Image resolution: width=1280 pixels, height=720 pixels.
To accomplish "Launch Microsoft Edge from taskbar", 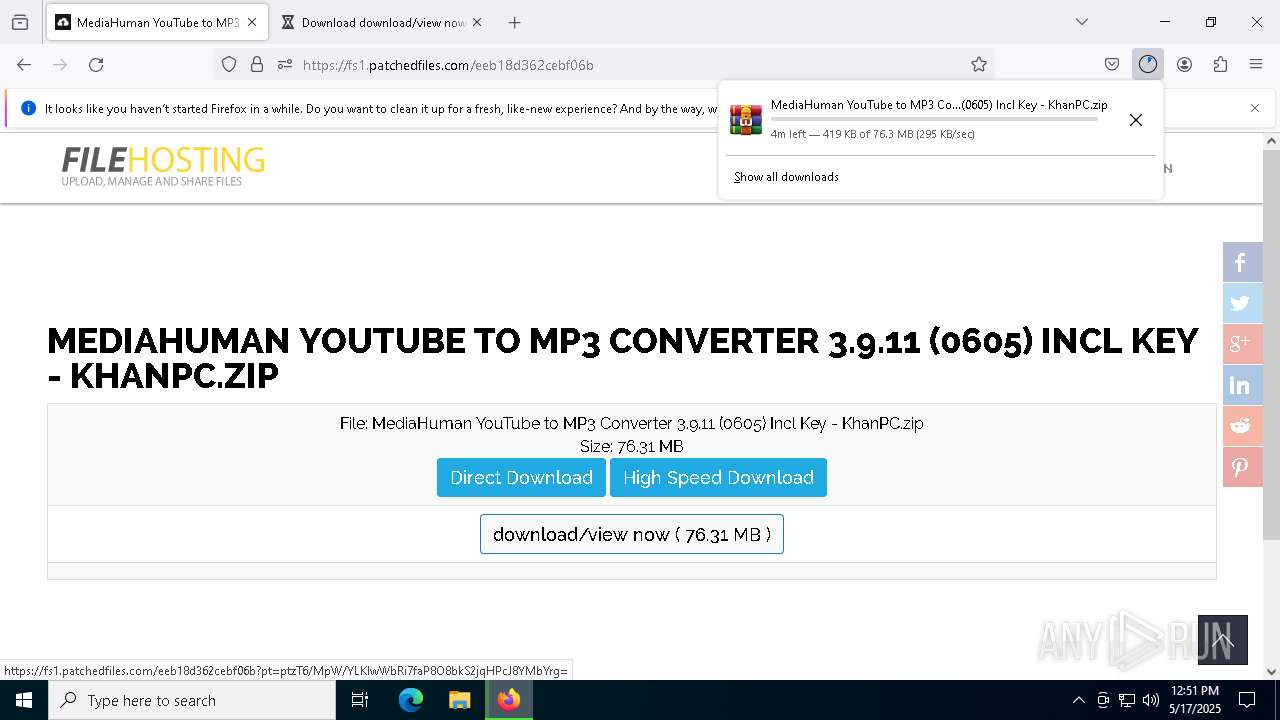I will point(411,700).
